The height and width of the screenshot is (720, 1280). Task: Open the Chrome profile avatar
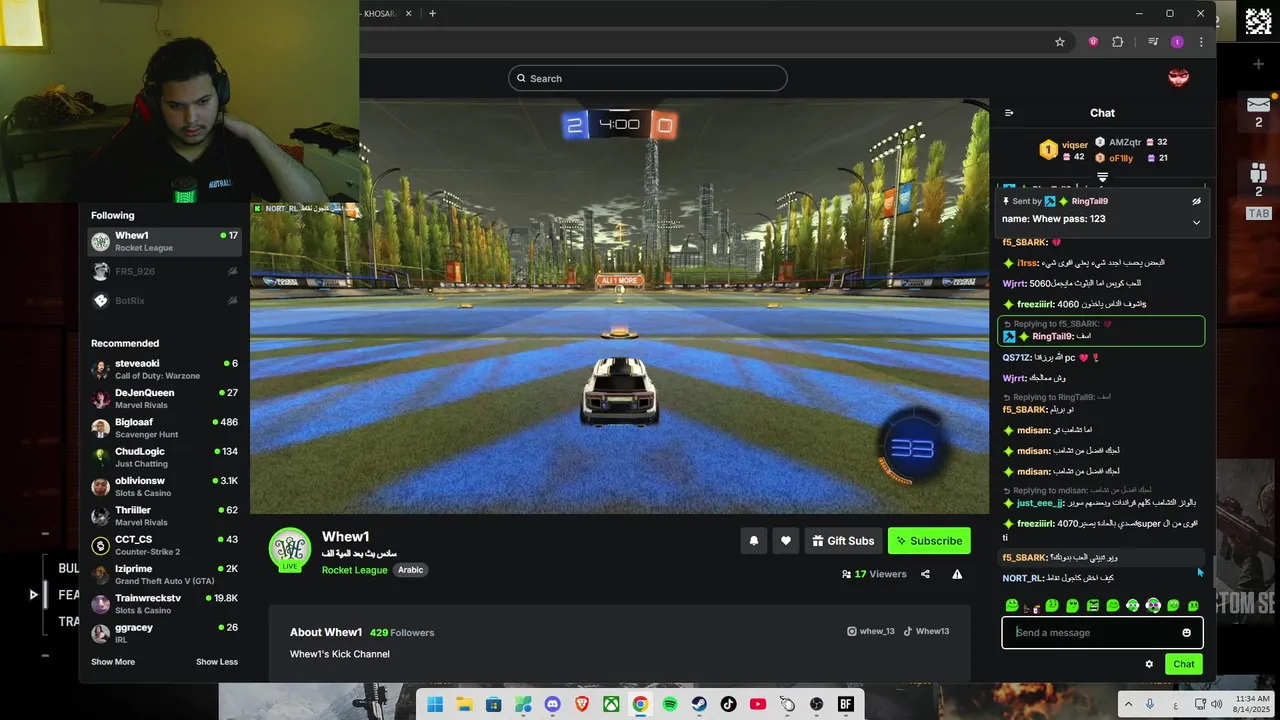click(1177, 42)
